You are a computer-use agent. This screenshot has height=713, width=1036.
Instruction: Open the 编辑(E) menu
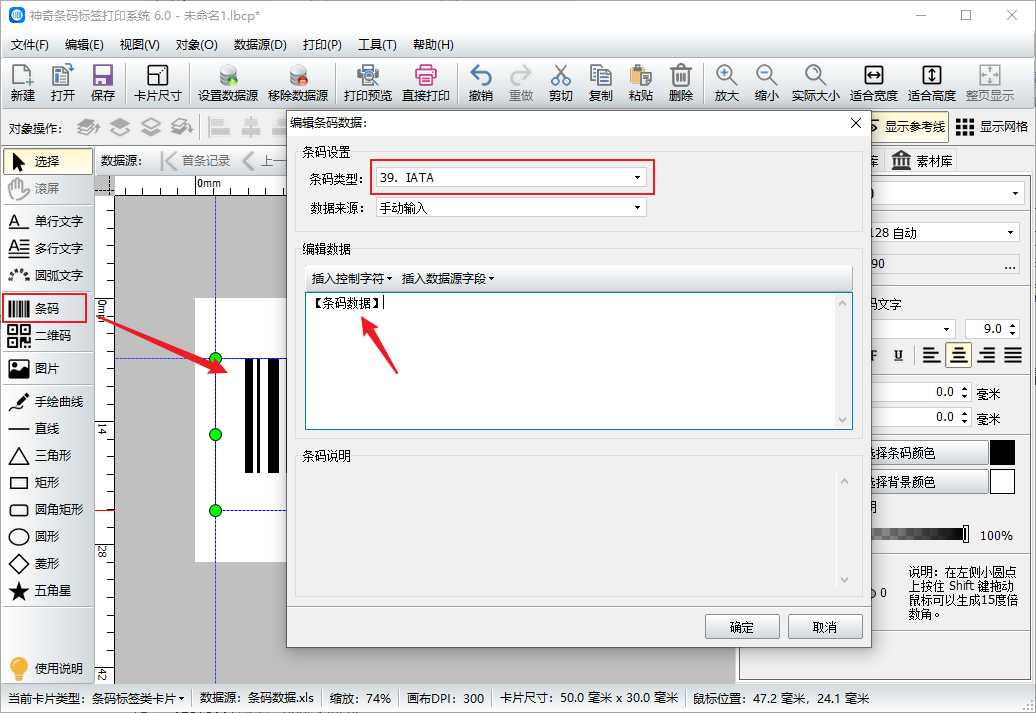(x=85, y=44)
